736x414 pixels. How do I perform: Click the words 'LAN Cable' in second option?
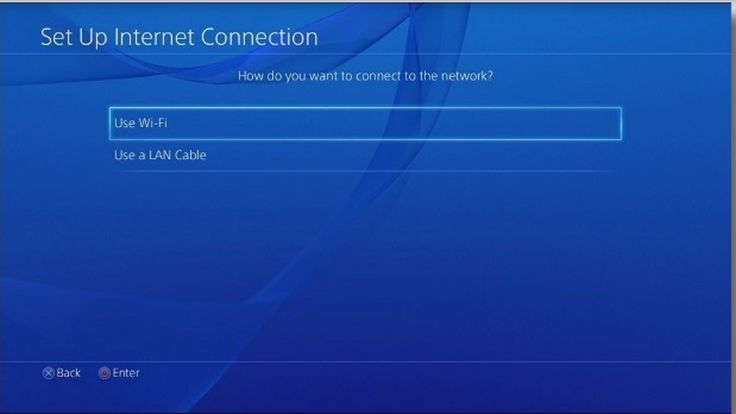[x=177, y=155]
